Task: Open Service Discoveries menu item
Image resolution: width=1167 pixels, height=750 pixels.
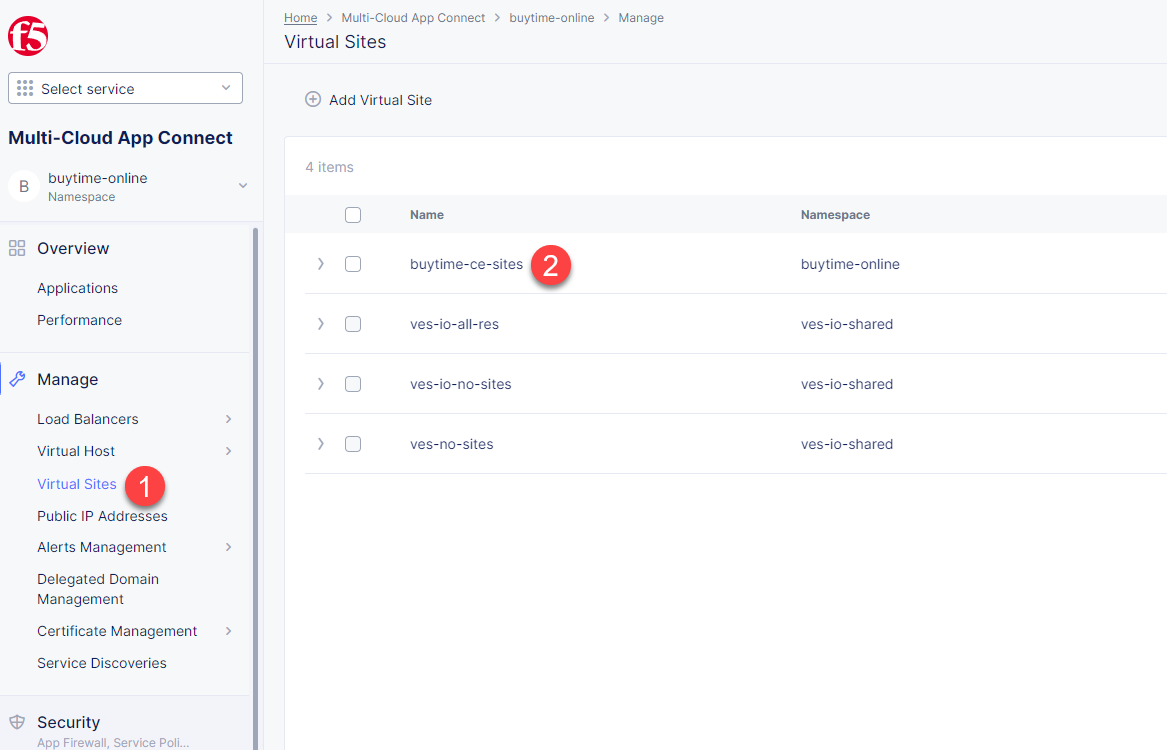Action: pos(102,663)
